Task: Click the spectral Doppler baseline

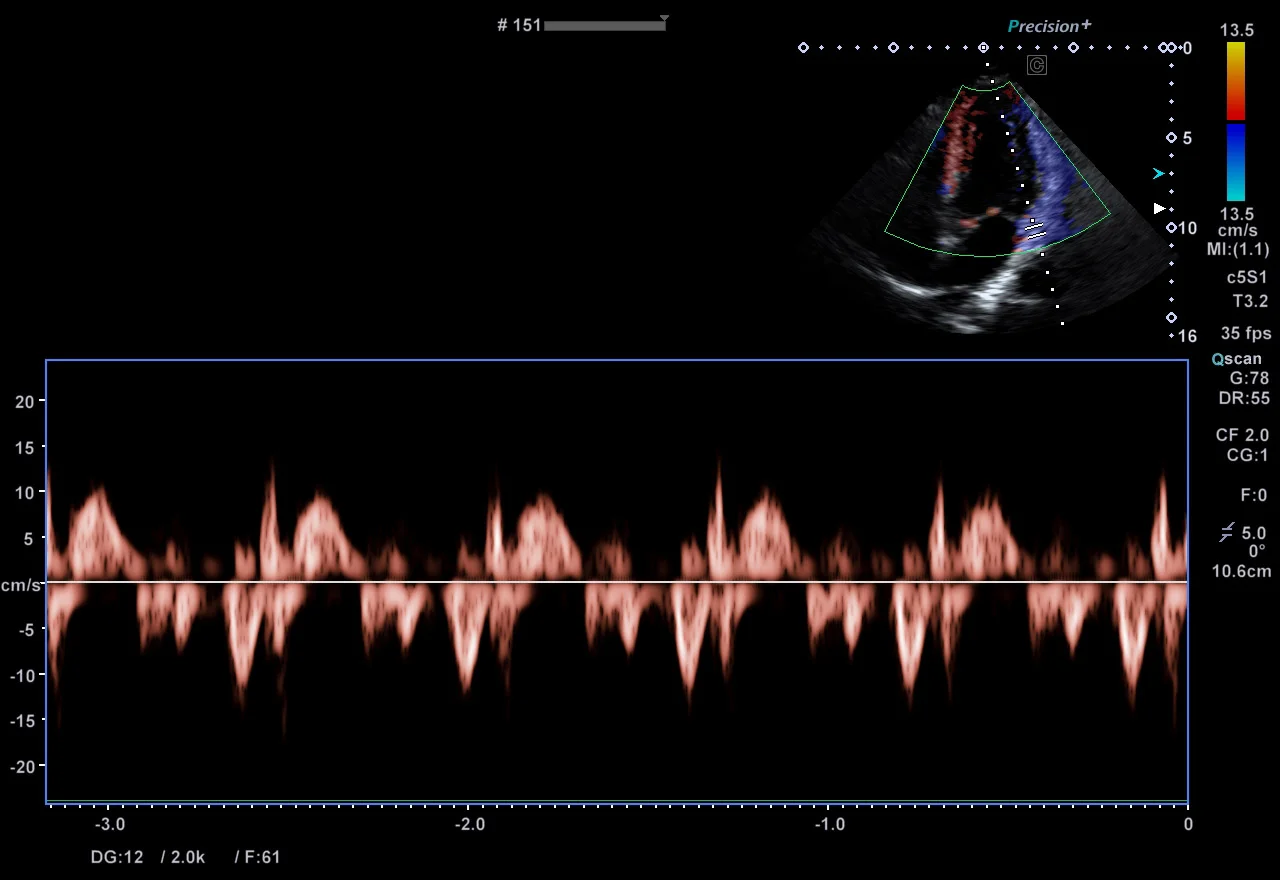Action: tap(617, 581)
